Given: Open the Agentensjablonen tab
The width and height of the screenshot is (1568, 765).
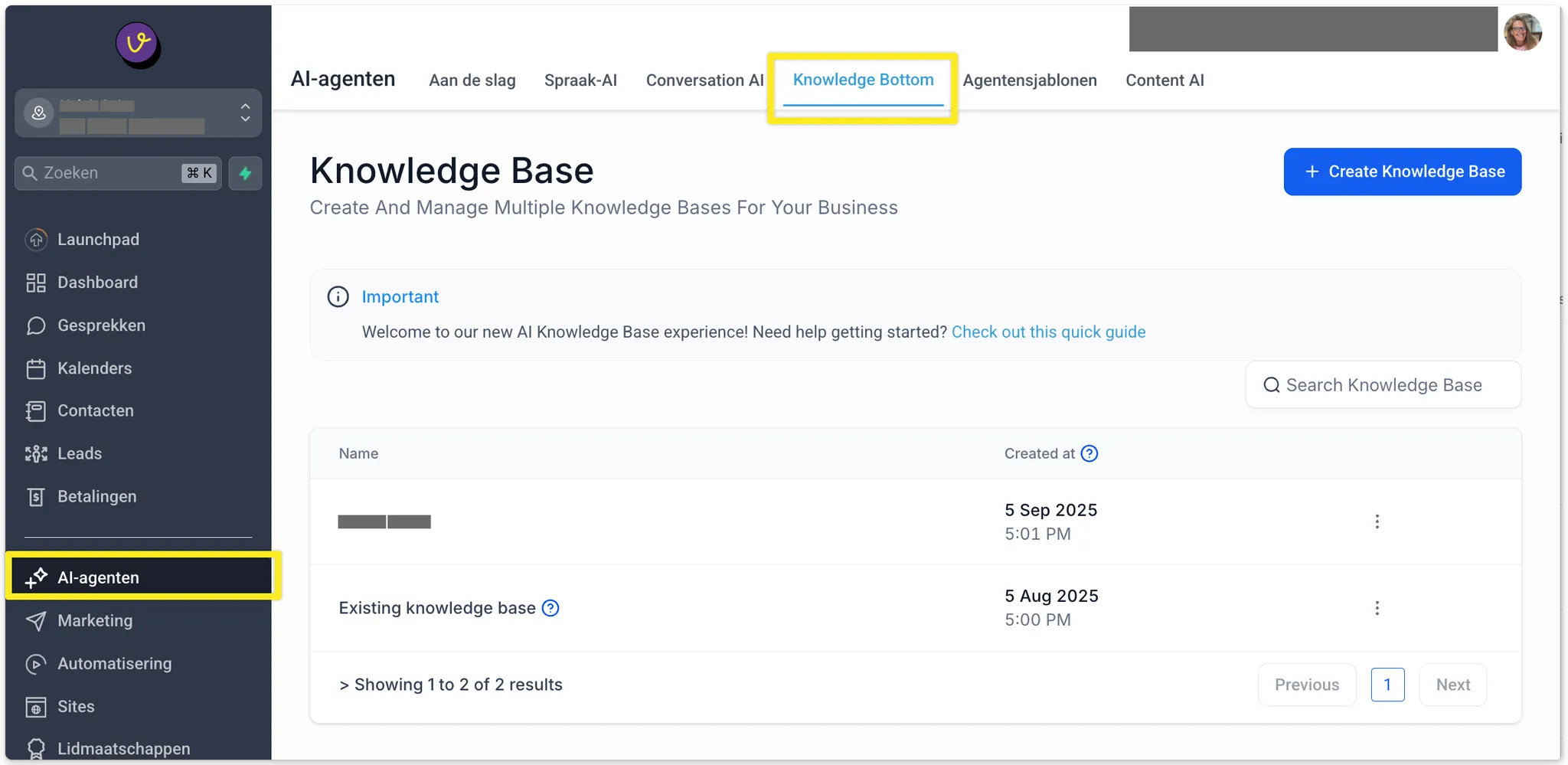Looking at the screenshot, I should coord(1029,80).
